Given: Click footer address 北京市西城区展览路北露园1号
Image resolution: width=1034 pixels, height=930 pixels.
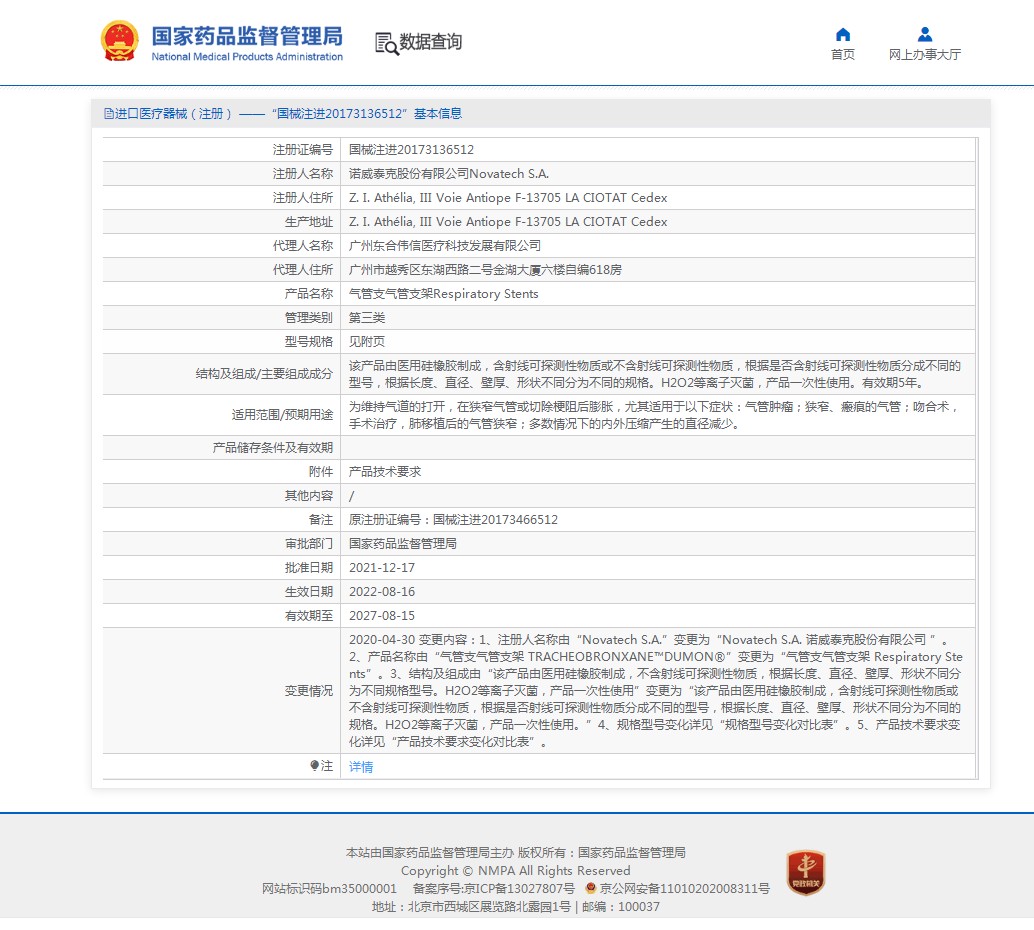Looking at the screenshot, I should [489, 906].
